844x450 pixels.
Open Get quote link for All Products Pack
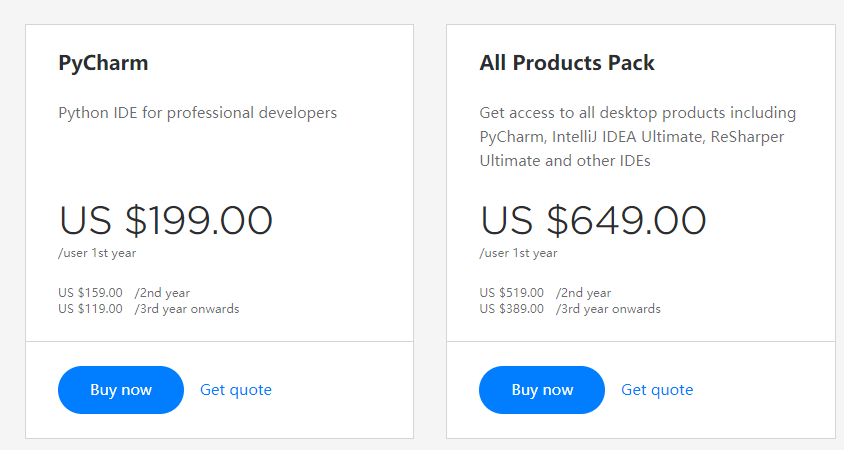click(x=657, y=390)
